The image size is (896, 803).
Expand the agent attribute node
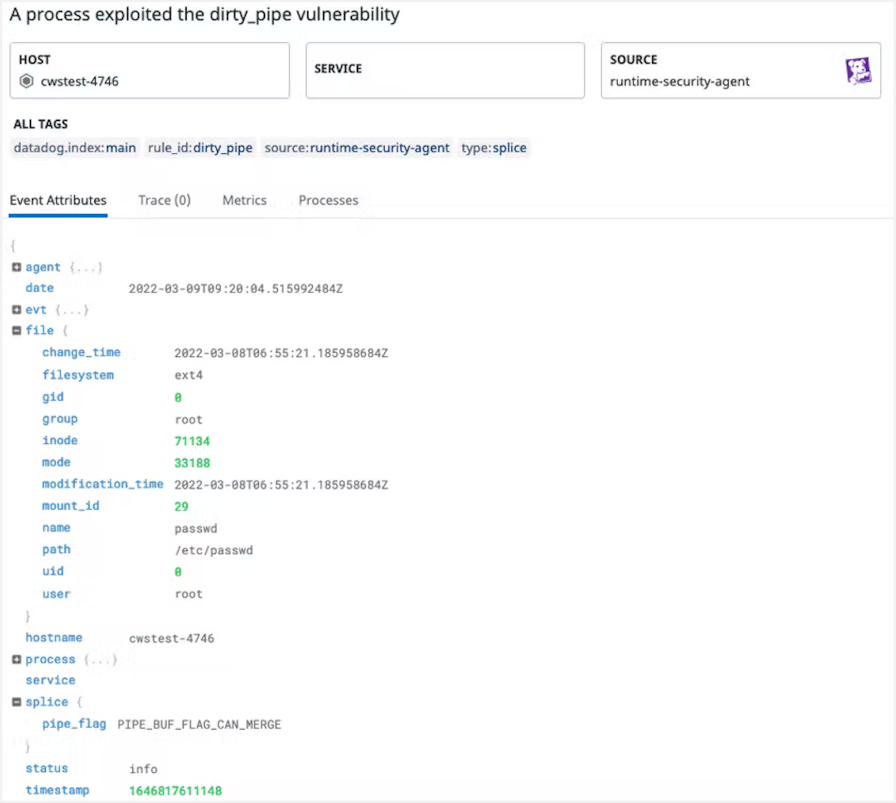coord(16,267)
